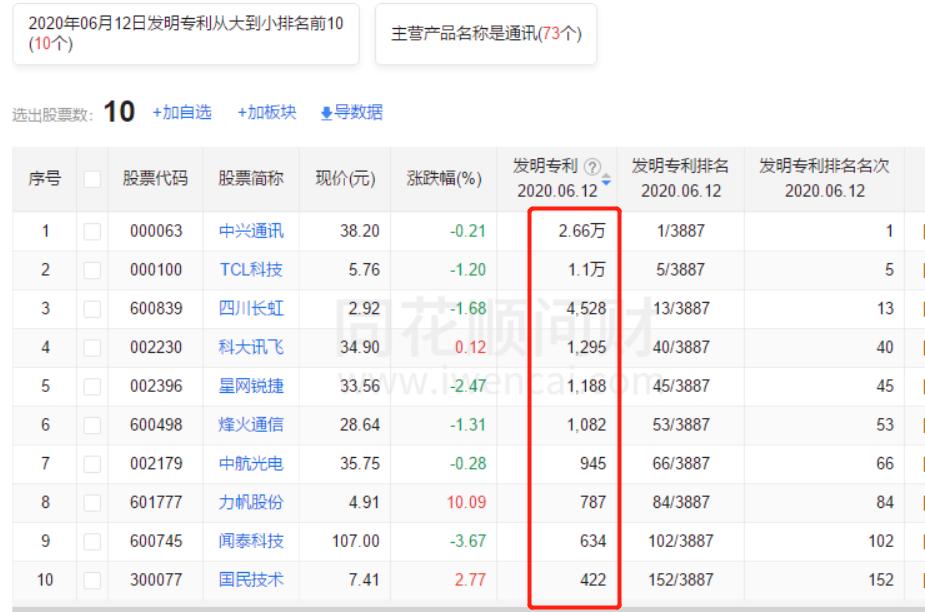Click the 发明专利排名名次 column header

824,178
